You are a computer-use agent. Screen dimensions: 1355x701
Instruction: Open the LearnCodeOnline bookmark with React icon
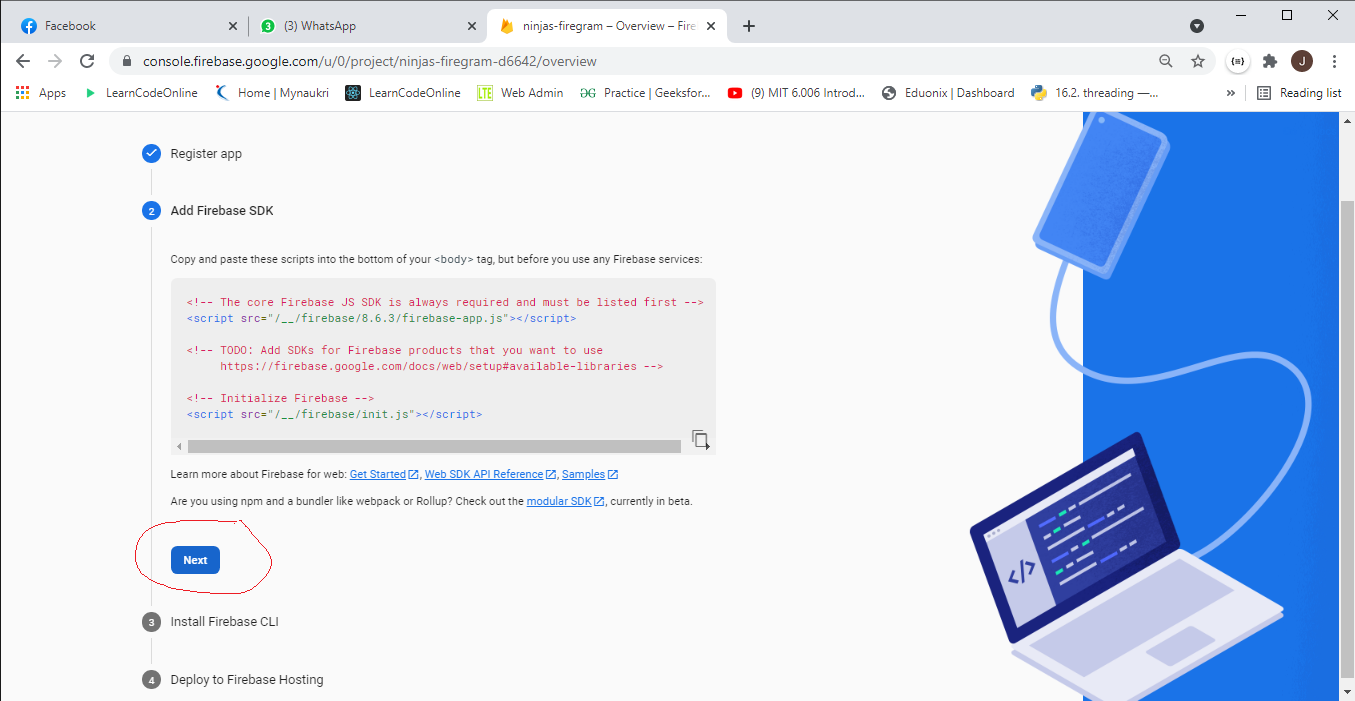[x=403, y=93]
